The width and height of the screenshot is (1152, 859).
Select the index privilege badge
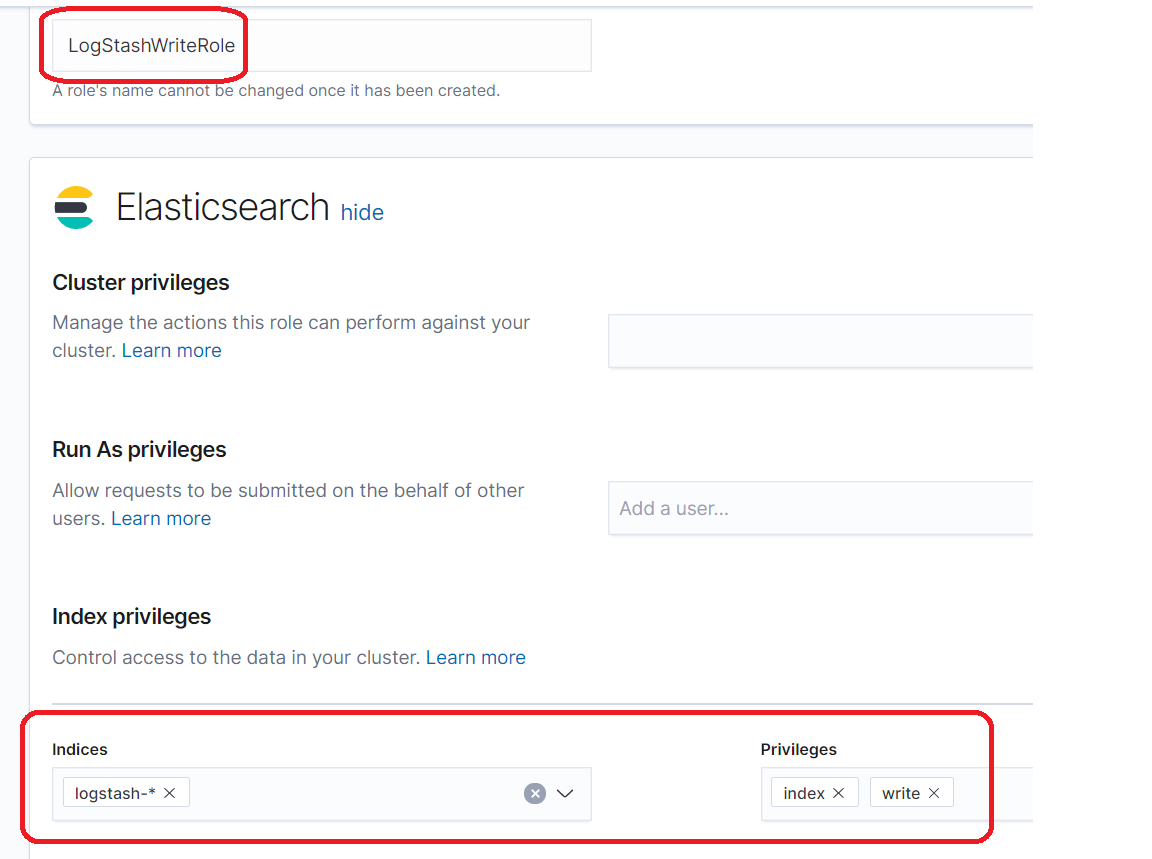pos(804,793)
